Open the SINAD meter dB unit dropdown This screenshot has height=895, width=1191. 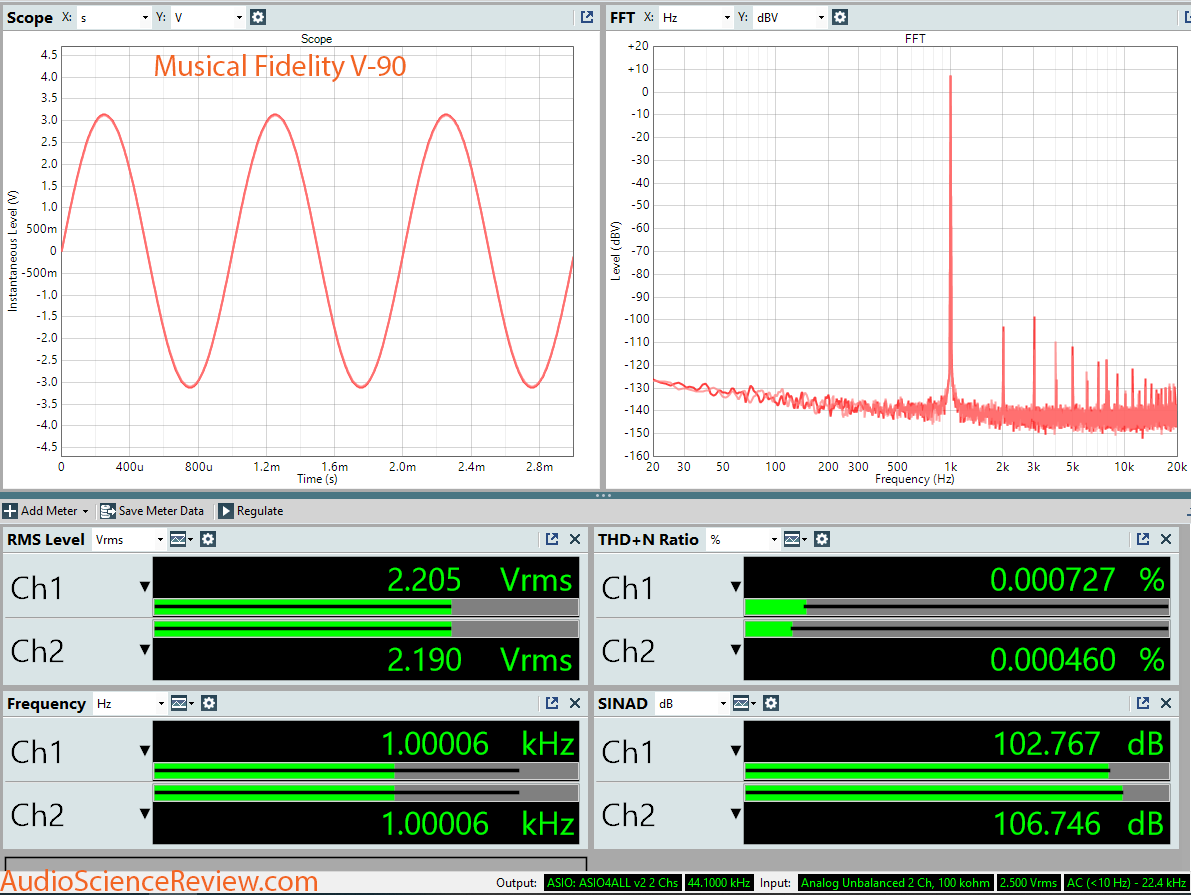pyautogui.click(x=692, y=704)
